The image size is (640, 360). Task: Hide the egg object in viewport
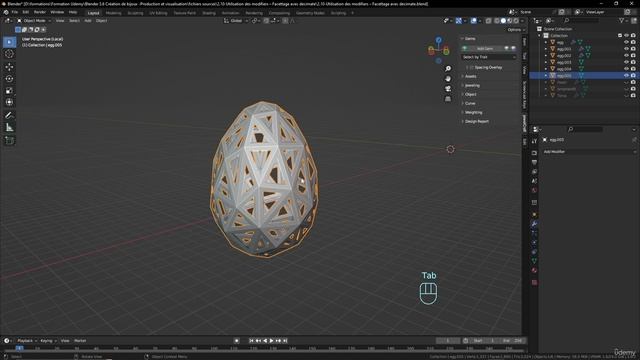(x=627, y=42)
